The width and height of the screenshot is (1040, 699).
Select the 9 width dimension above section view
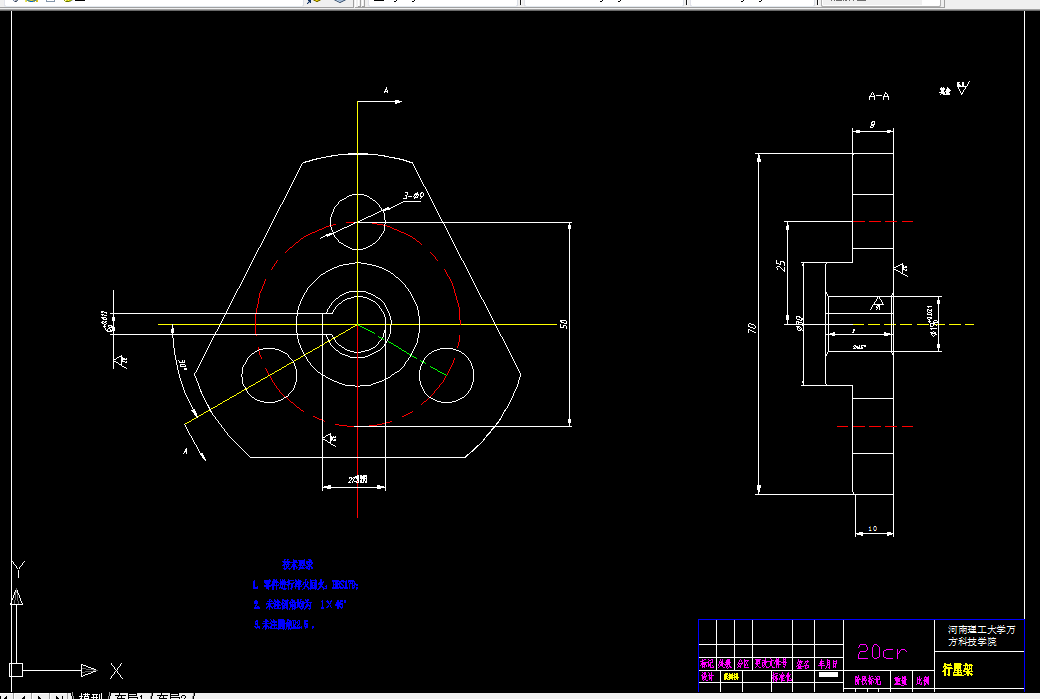click(873, 124)
